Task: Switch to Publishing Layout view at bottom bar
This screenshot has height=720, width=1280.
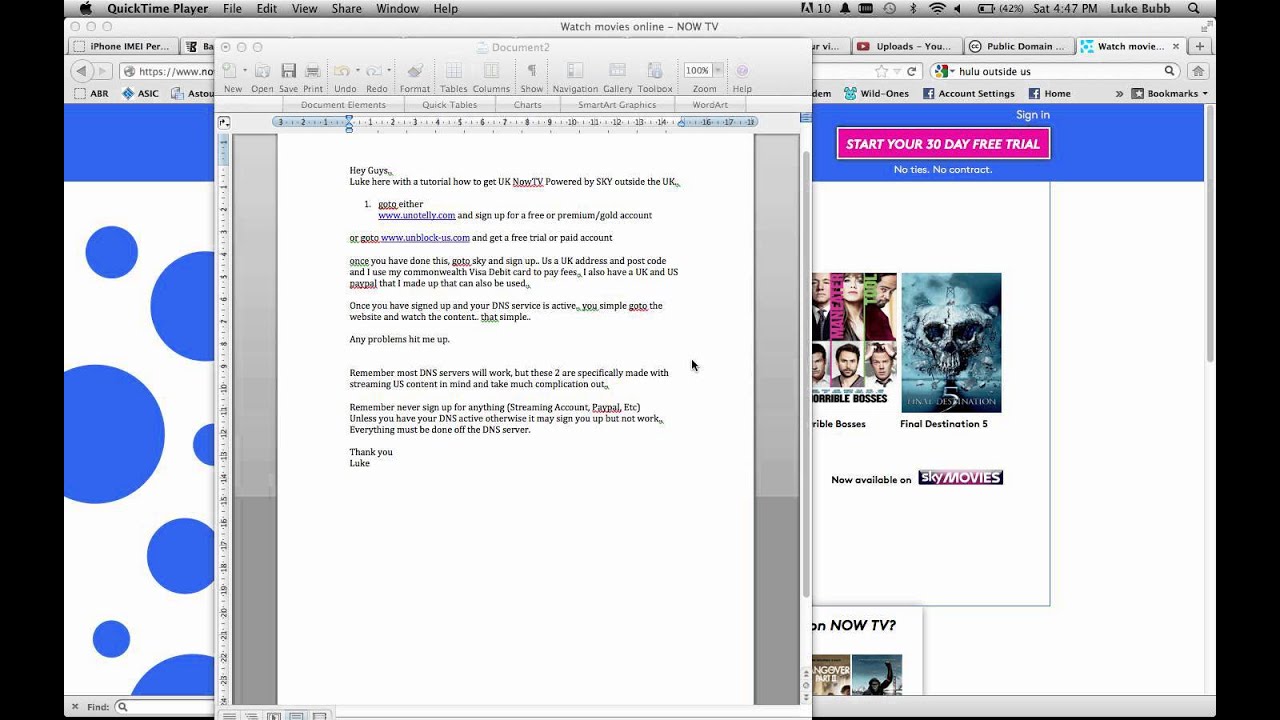Action: 274,716
